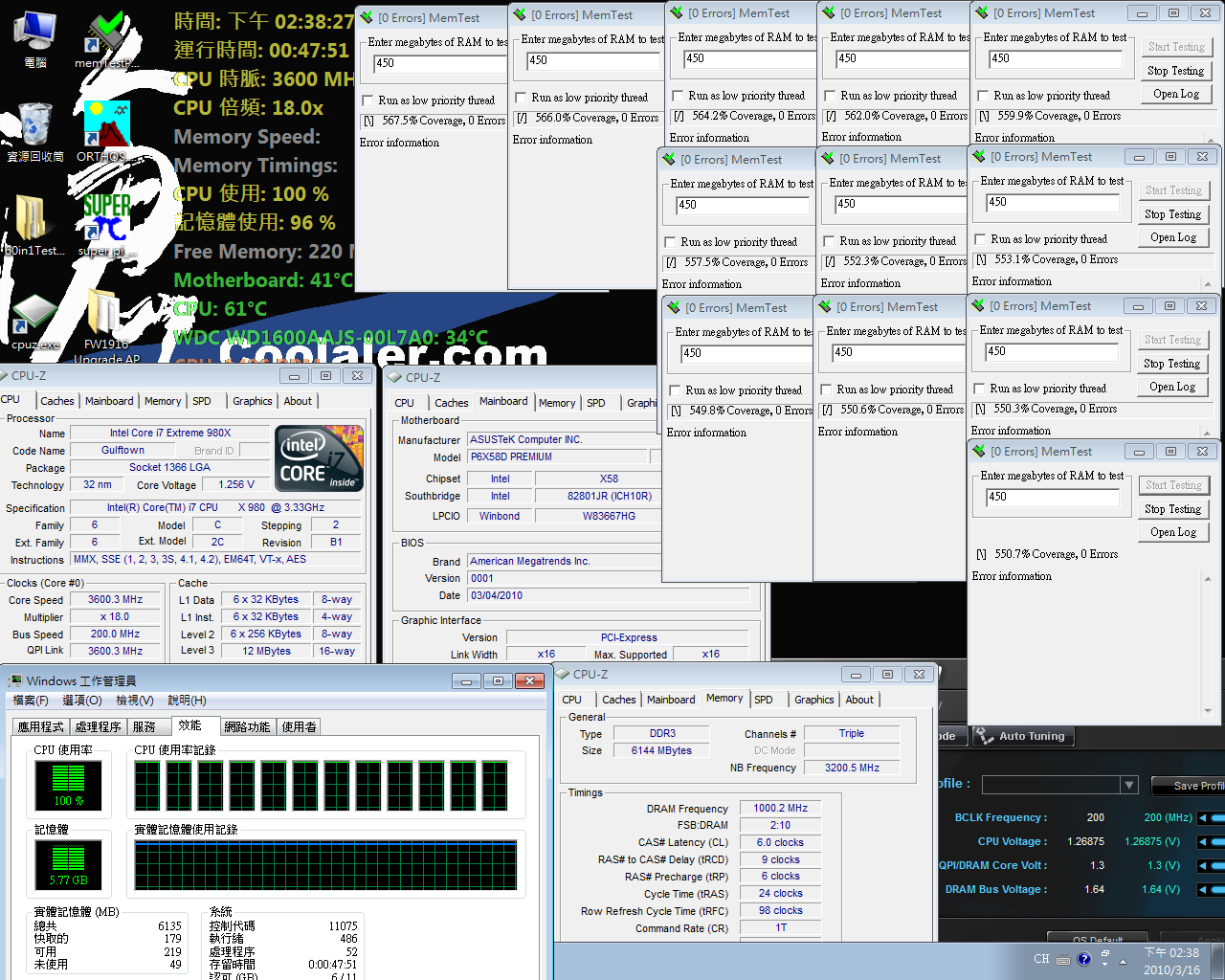Image resolution: width=1225 pixels, height=980 pixels.
Task: Toggle low priority thread in 553.1% MemTest window
Action: 980,239
